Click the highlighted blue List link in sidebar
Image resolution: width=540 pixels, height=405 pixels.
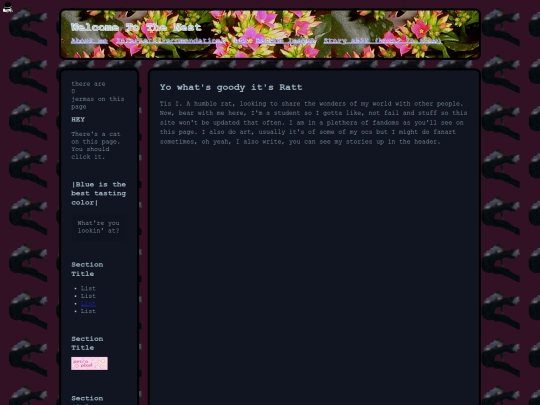(x=88, y=303)
